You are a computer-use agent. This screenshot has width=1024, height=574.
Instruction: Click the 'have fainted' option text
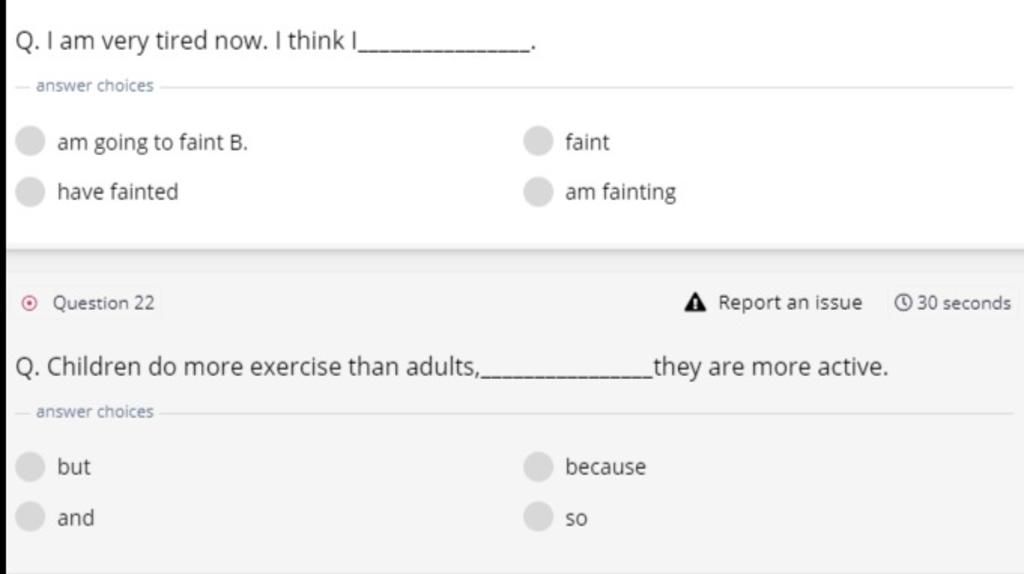click(117, 191)
